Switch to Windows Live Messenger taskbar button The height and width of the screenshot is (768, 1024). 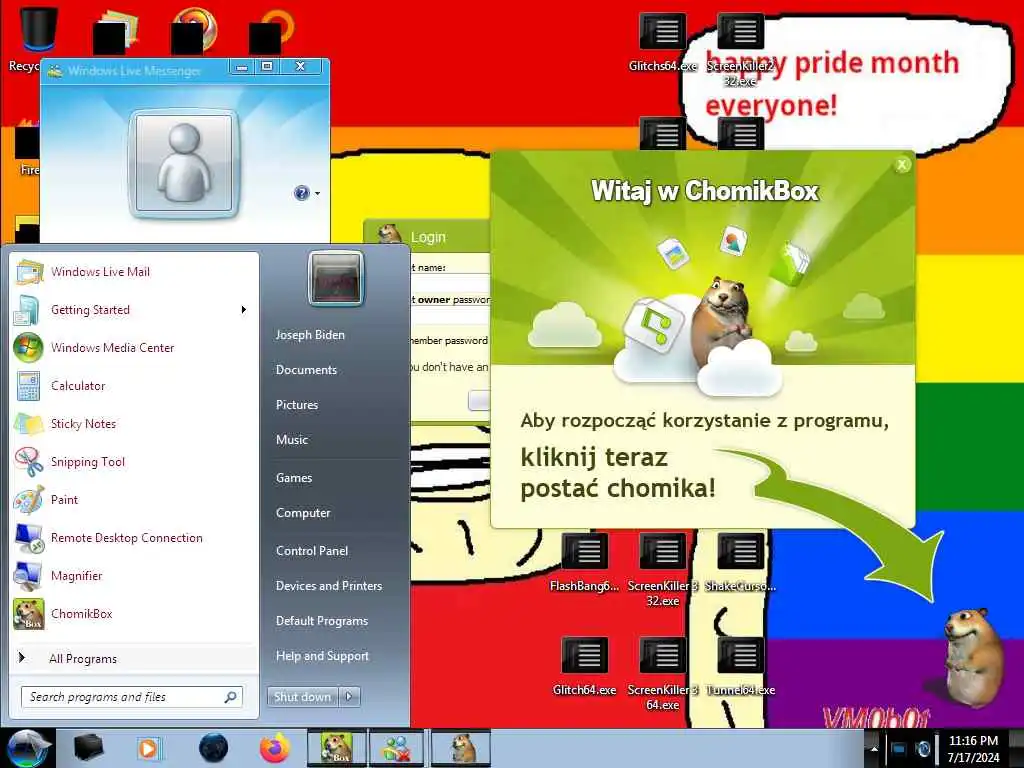tap(396, 748)
